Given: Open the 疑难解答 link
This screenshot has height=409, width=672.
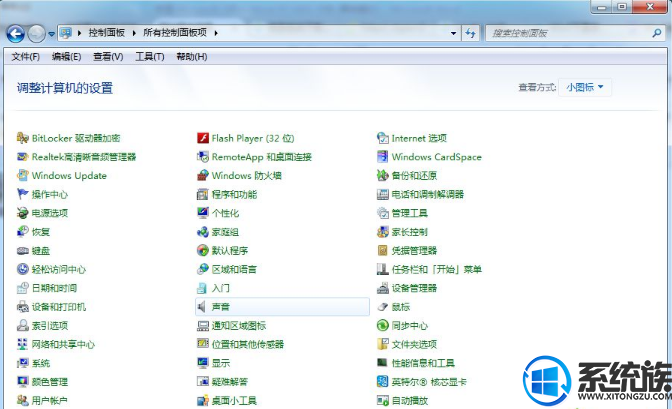Looking at the screenshot, I should 230,382.
